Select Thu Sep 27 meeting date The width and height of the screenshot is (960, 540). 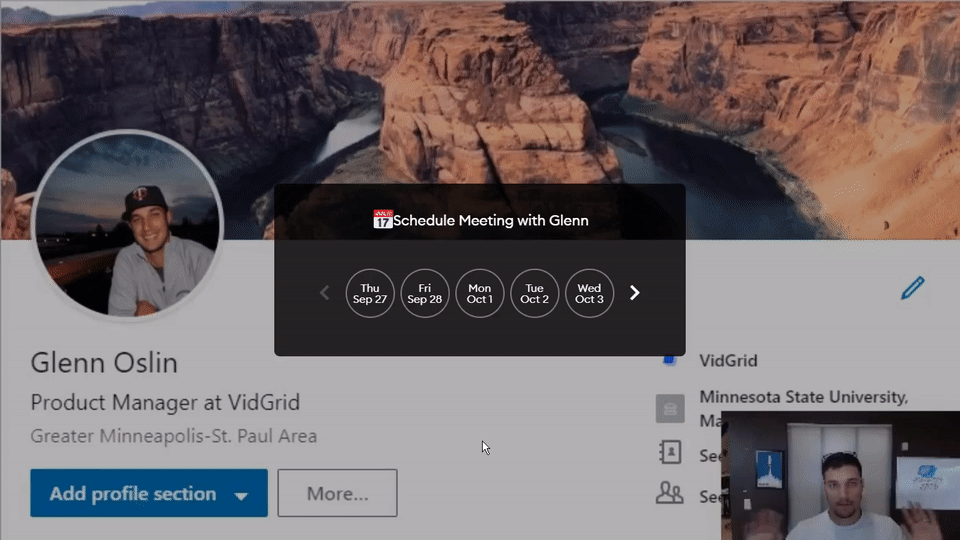pyautogui.click(x=370, y=293)
